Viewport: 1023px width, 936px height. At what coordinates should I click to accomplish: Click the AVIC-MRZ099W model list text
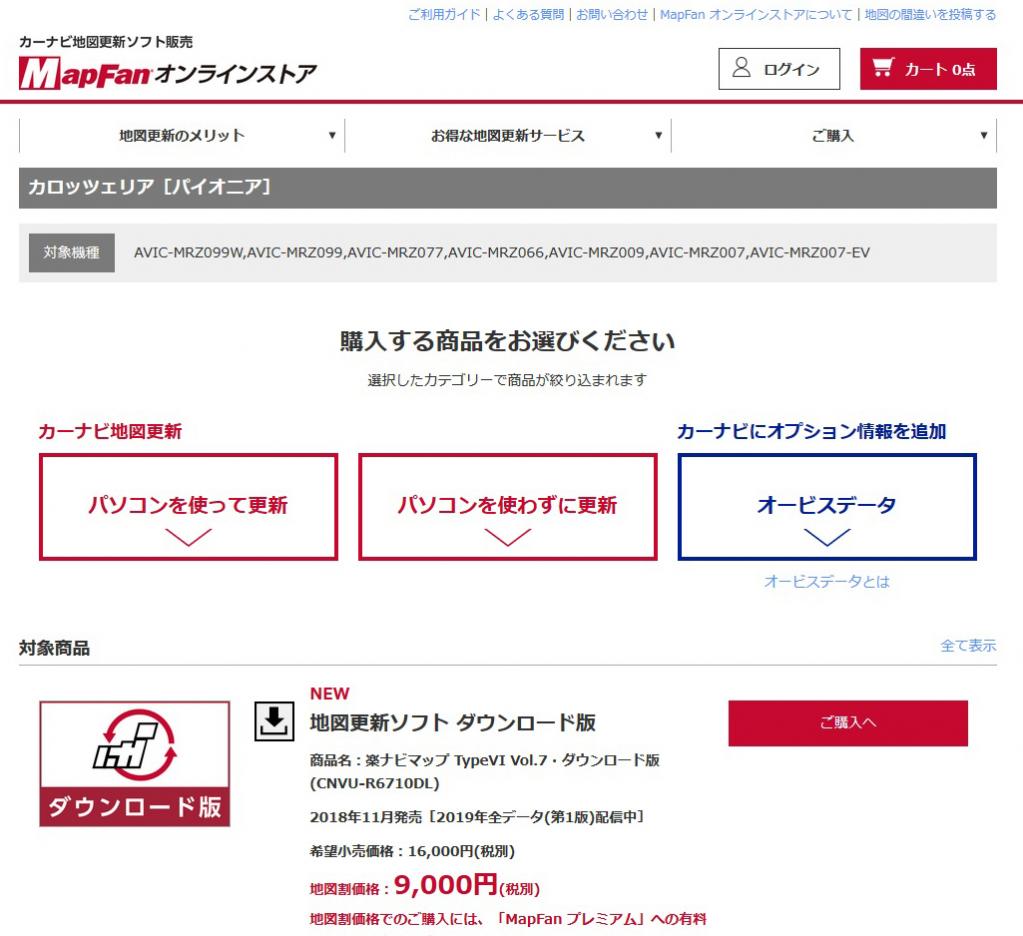click(x=502, y=252)
